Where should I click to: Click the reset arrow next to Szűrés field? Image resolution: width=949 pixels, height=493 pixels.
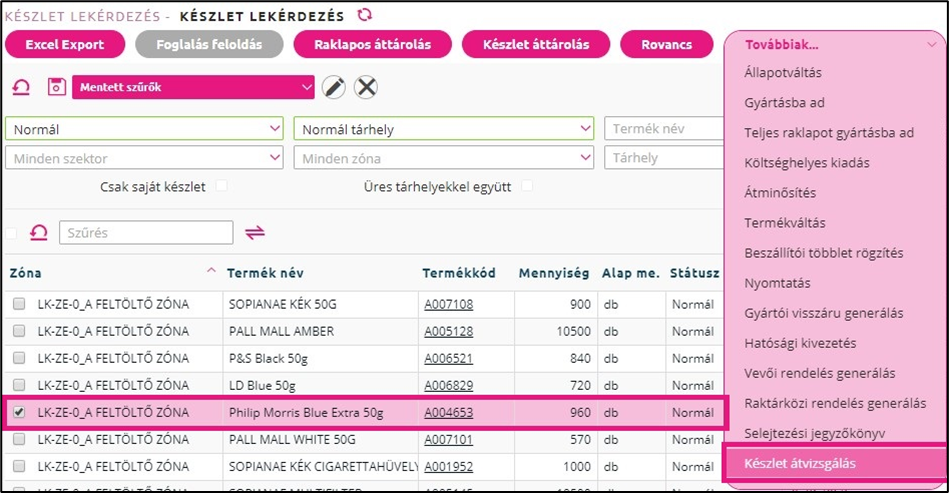click(x=39, y=232)
